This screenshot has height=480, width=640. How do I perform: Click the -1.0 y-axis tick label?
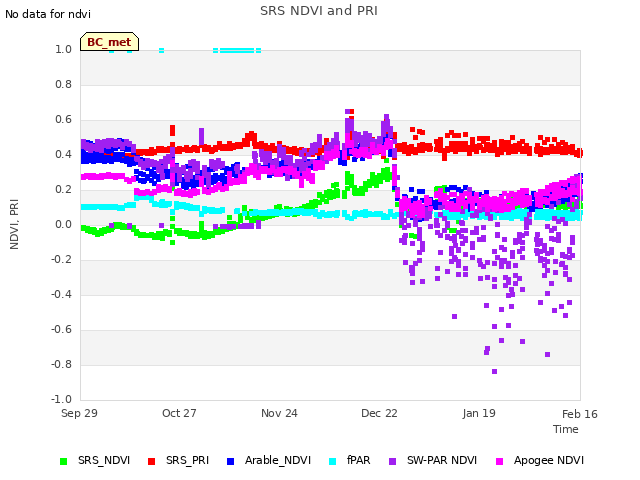tap(61, 399)
